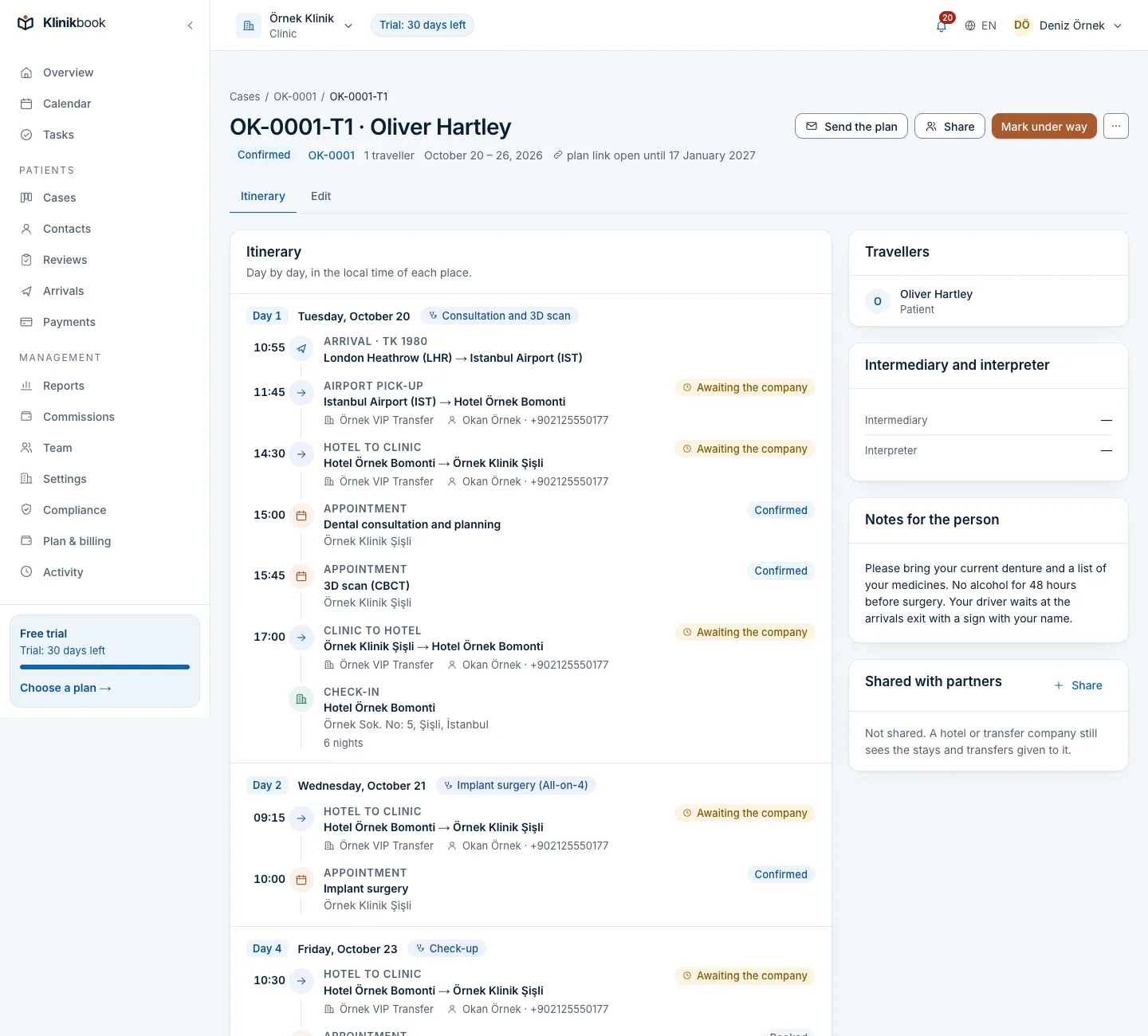
Task: Click the Check-up tag on Day 4
Action: pyautogui.click(x=447, y=948)
